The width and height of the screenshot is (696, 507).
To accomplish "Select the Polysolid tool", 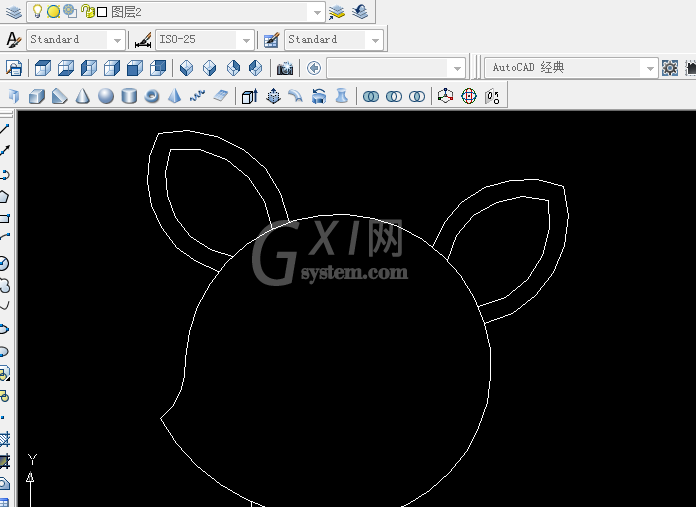I will coord(14,96).
